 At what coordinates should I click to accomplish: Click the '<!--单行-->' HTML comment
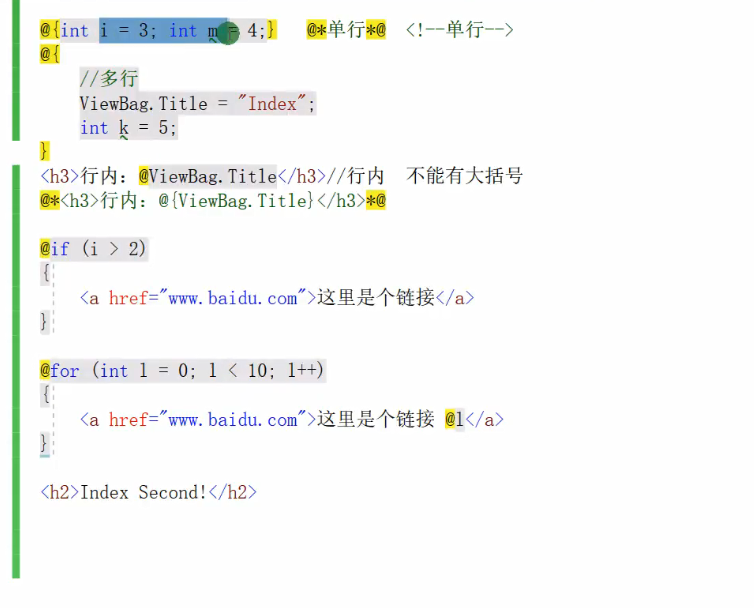click(460, 30)
